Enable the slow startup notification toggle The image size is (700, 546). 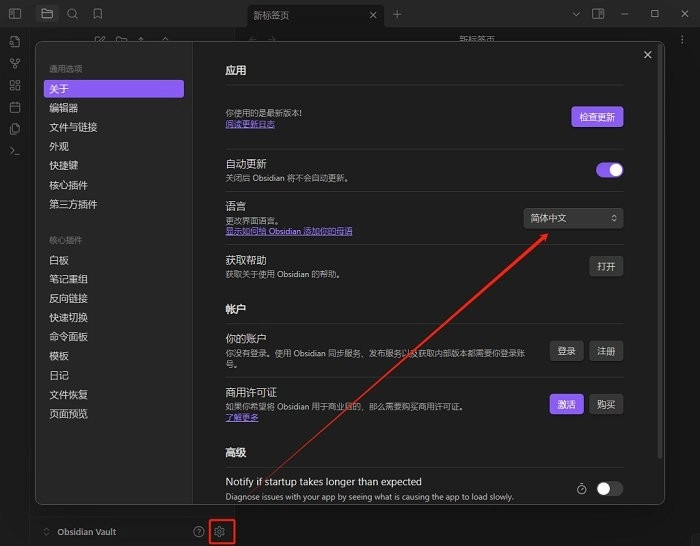tap(609, 489)
